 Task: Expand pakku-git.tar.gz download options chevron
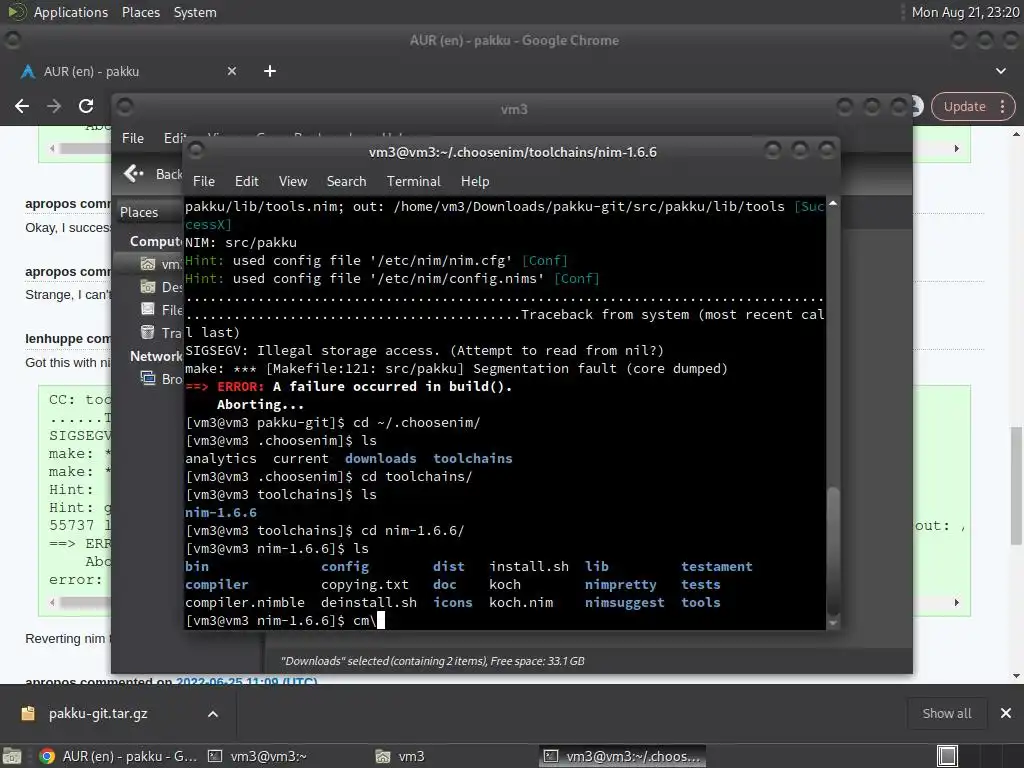pyautogui.click(x=213, y=714)
